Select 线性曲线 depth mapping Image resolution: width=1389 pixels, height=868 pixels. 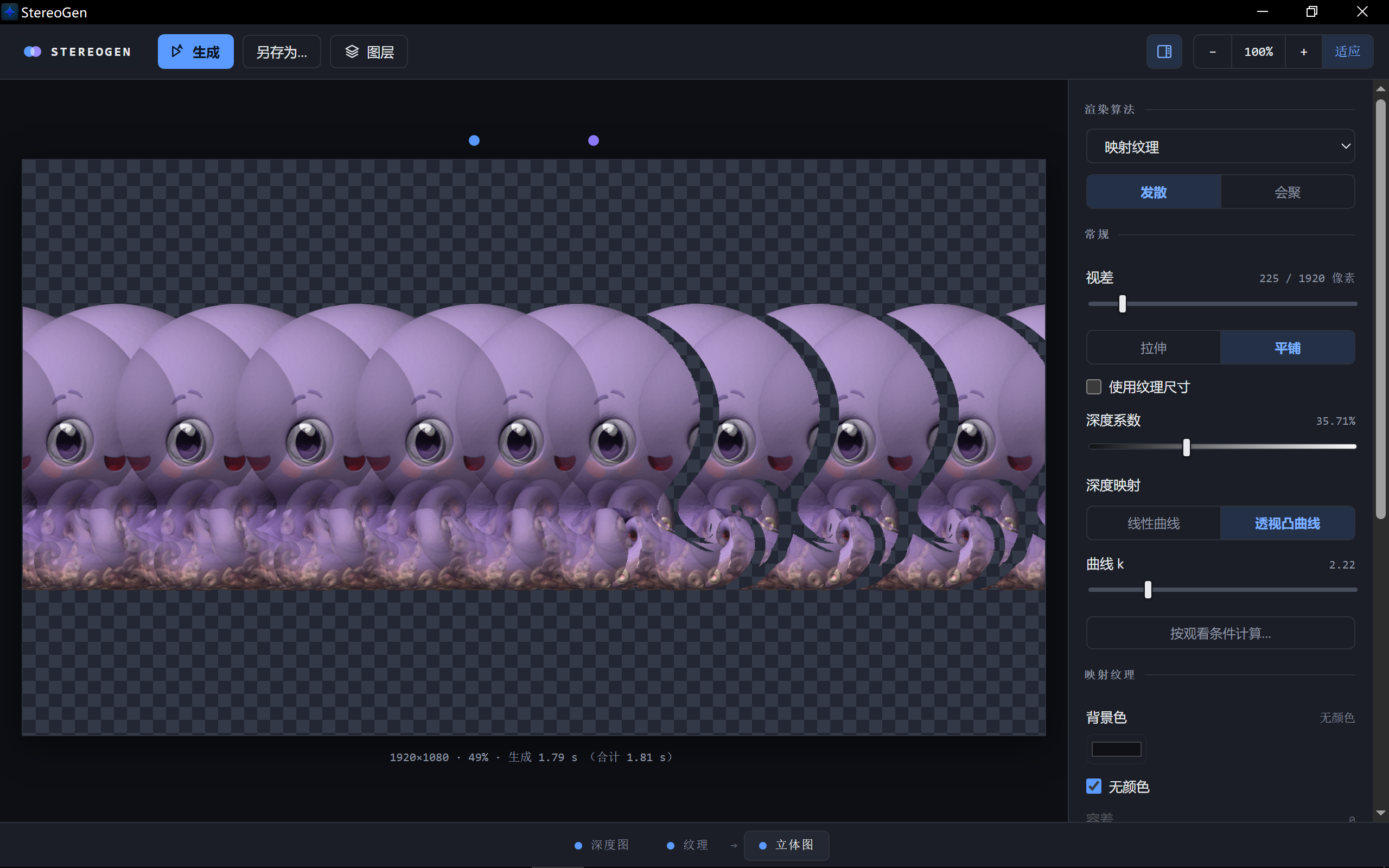[1154, 523]
